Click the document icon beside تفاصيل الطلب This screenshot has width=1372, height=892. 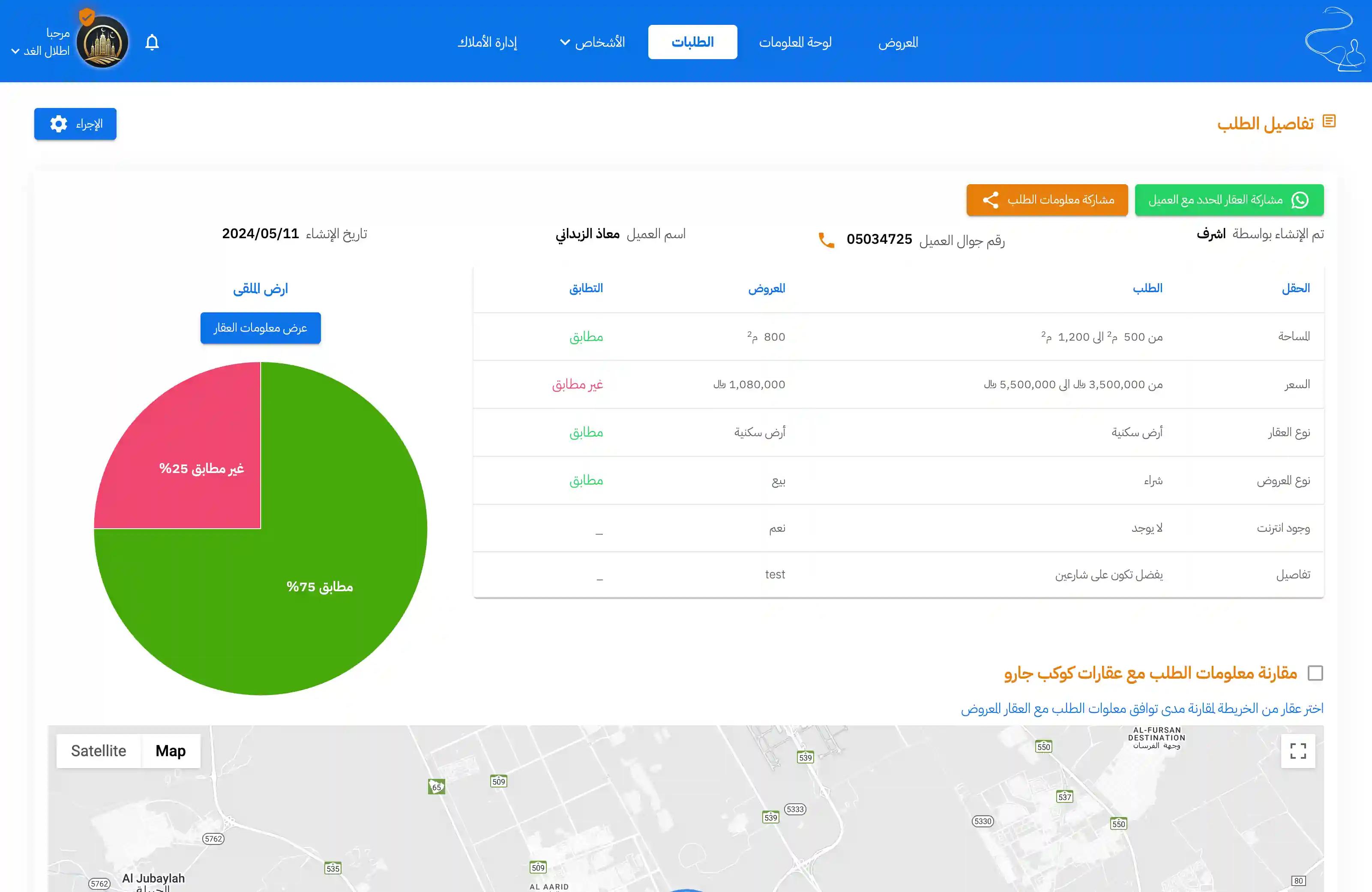(1329, 121)
